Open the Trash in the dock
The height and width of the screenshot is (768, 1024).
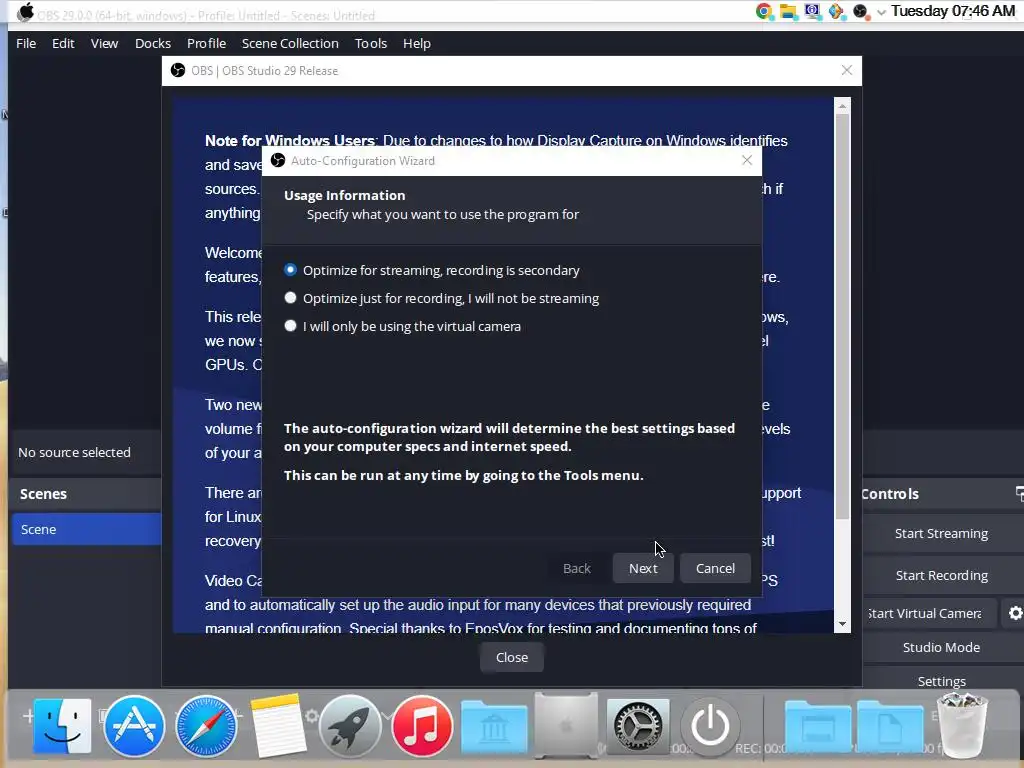coord(961,726)
